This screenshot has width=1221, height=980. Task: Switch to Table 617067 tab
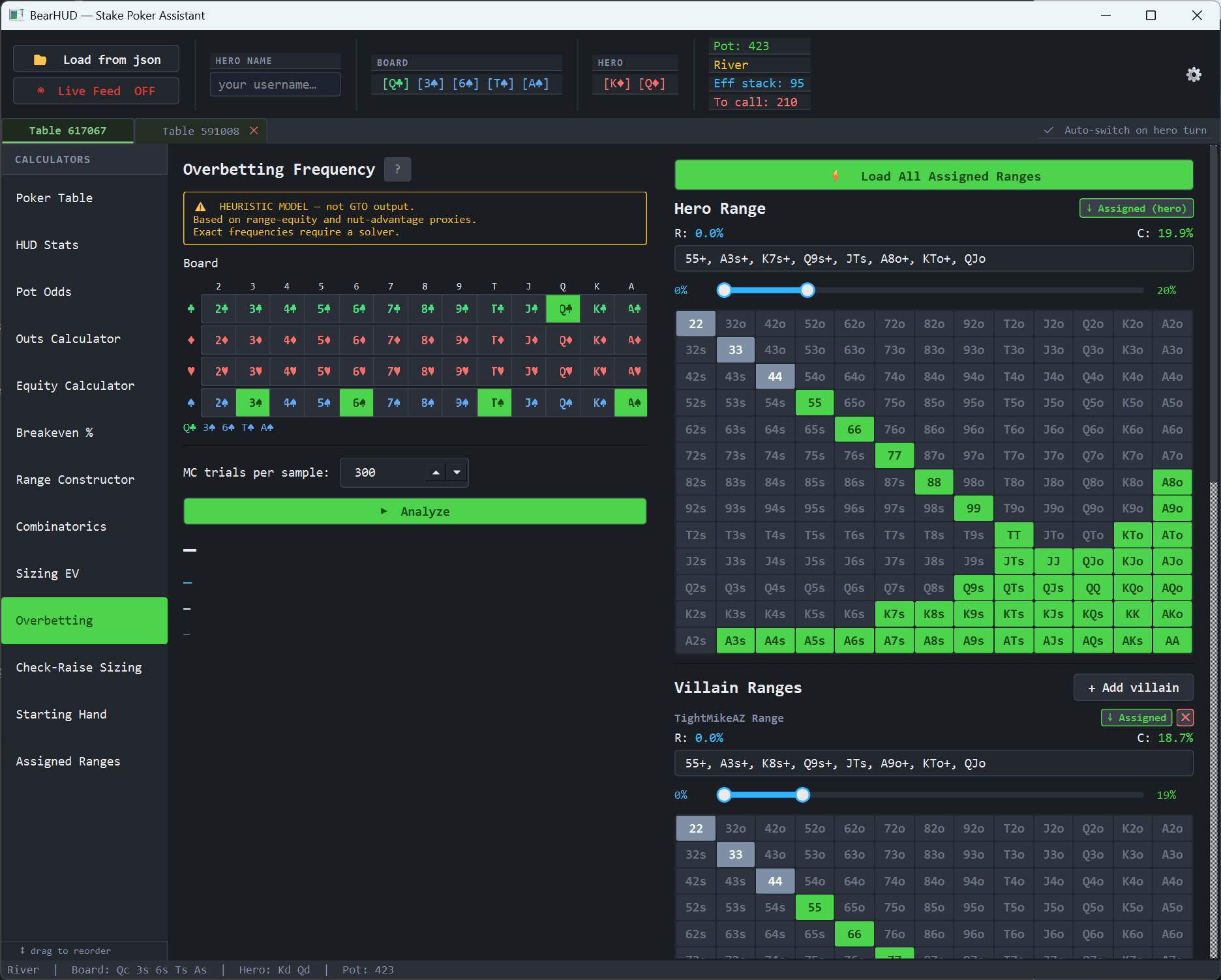coord(68,130)
